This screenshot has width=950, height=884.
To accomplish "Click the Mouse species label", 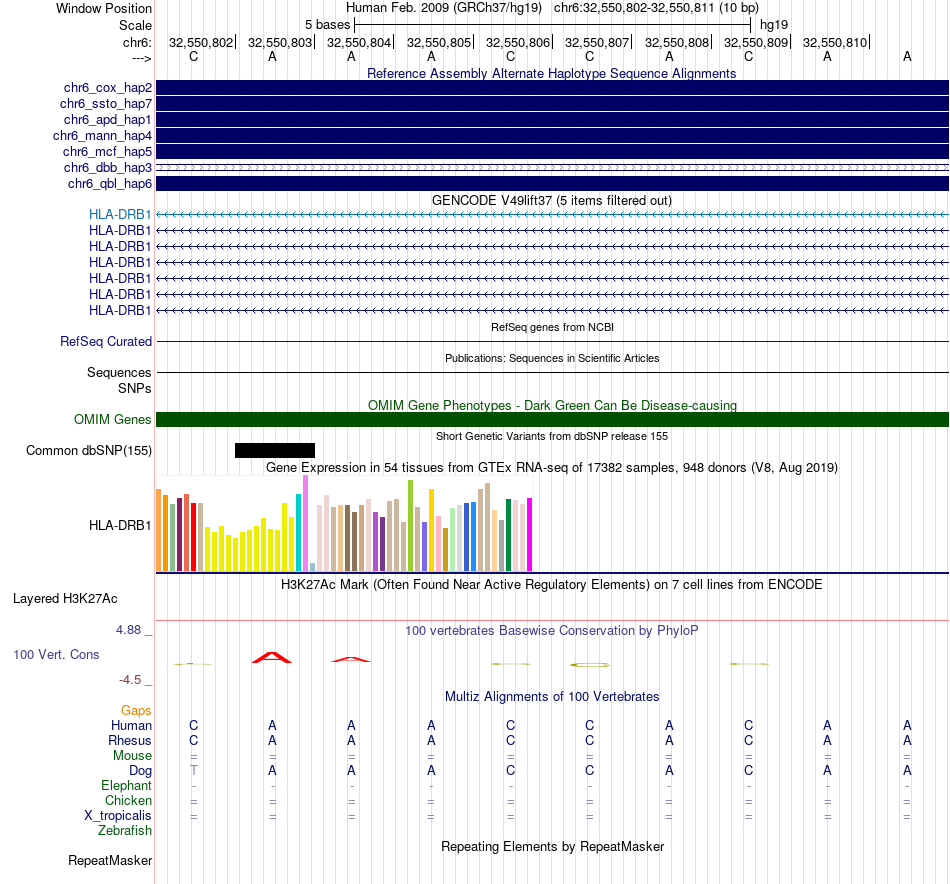I will pyautogui.click(x=132, y=756).
